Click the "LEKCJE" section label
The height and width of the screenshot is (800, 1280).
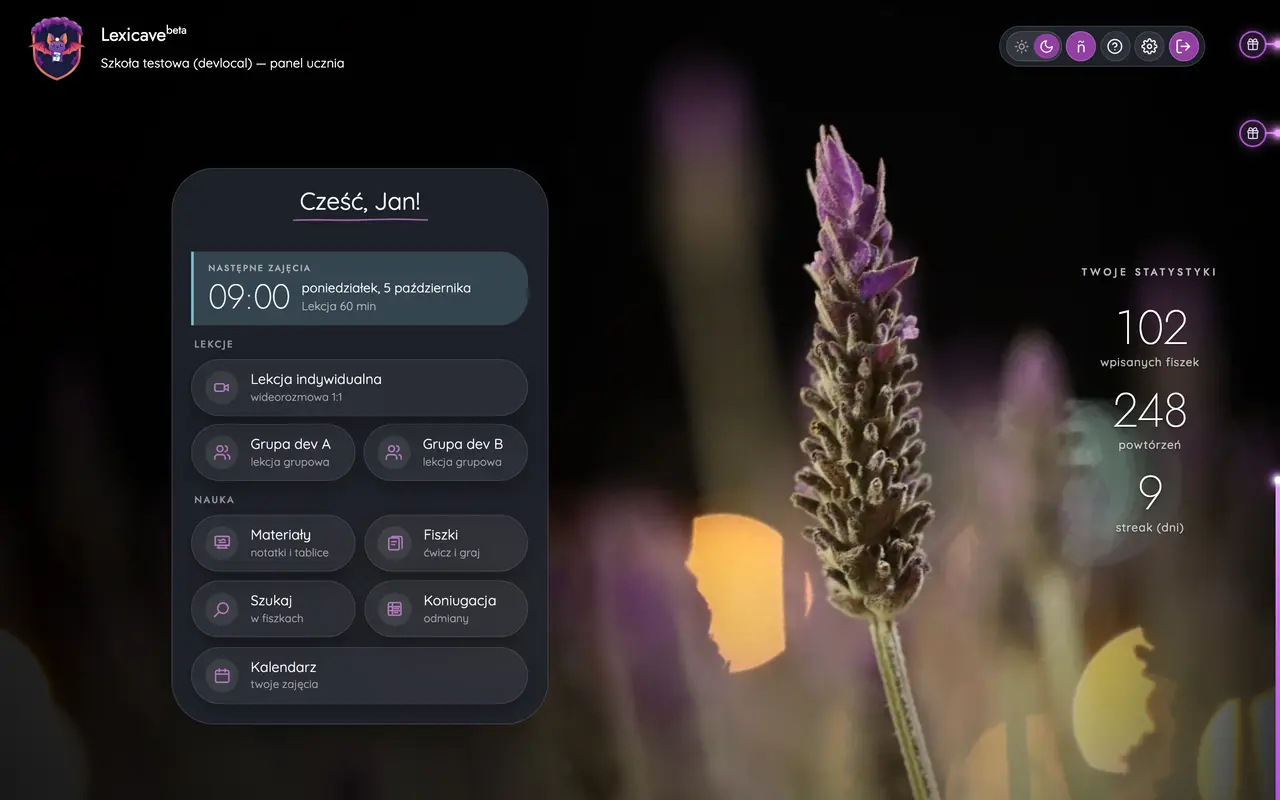pyautogui.click(x=213, y=344)
